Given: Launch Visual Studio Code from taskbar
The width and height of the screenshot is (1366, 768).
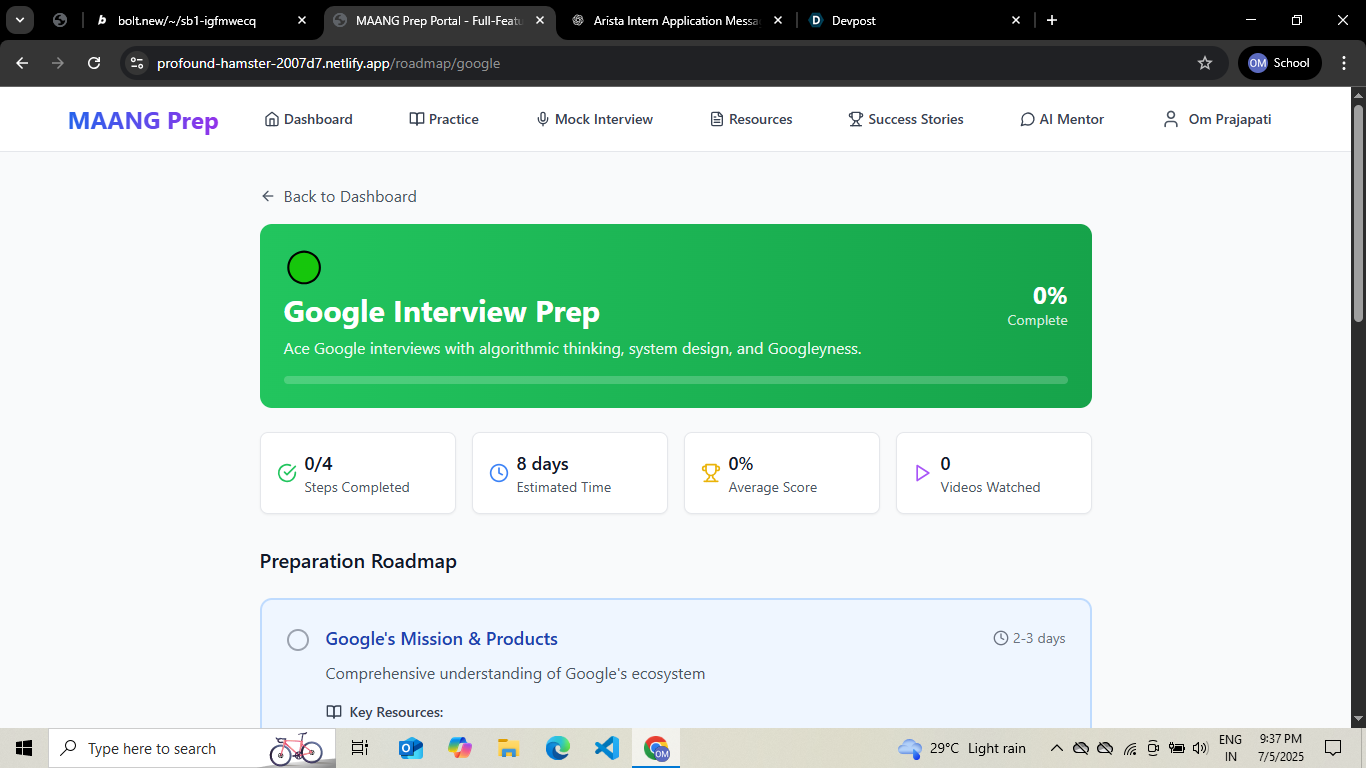Looking at the screenshot, I should pyautogui.click(x=606, y=748).
